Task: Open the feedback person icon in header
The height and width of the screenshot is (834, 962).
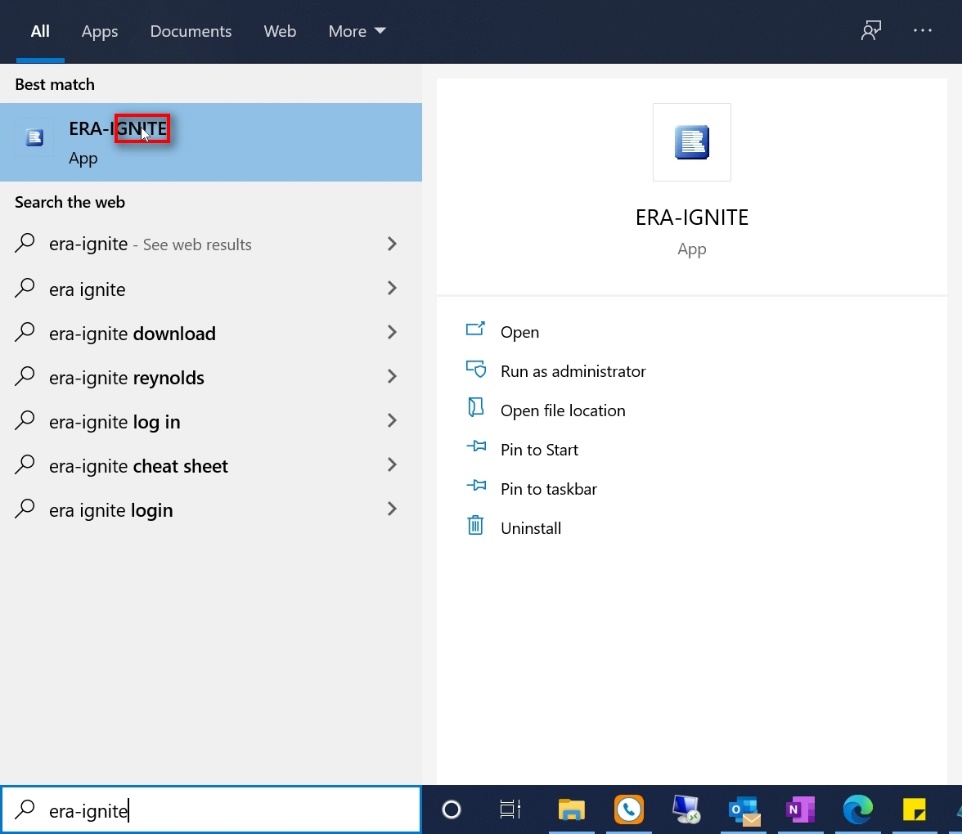Action: click(871, 30)
